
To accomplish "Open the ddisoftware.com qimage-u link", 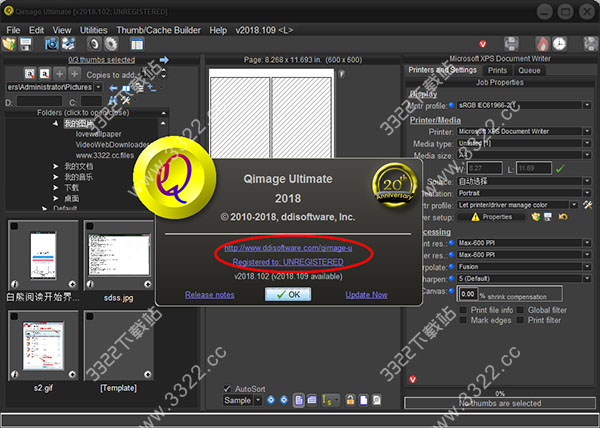I will click(x=288, y=248).
